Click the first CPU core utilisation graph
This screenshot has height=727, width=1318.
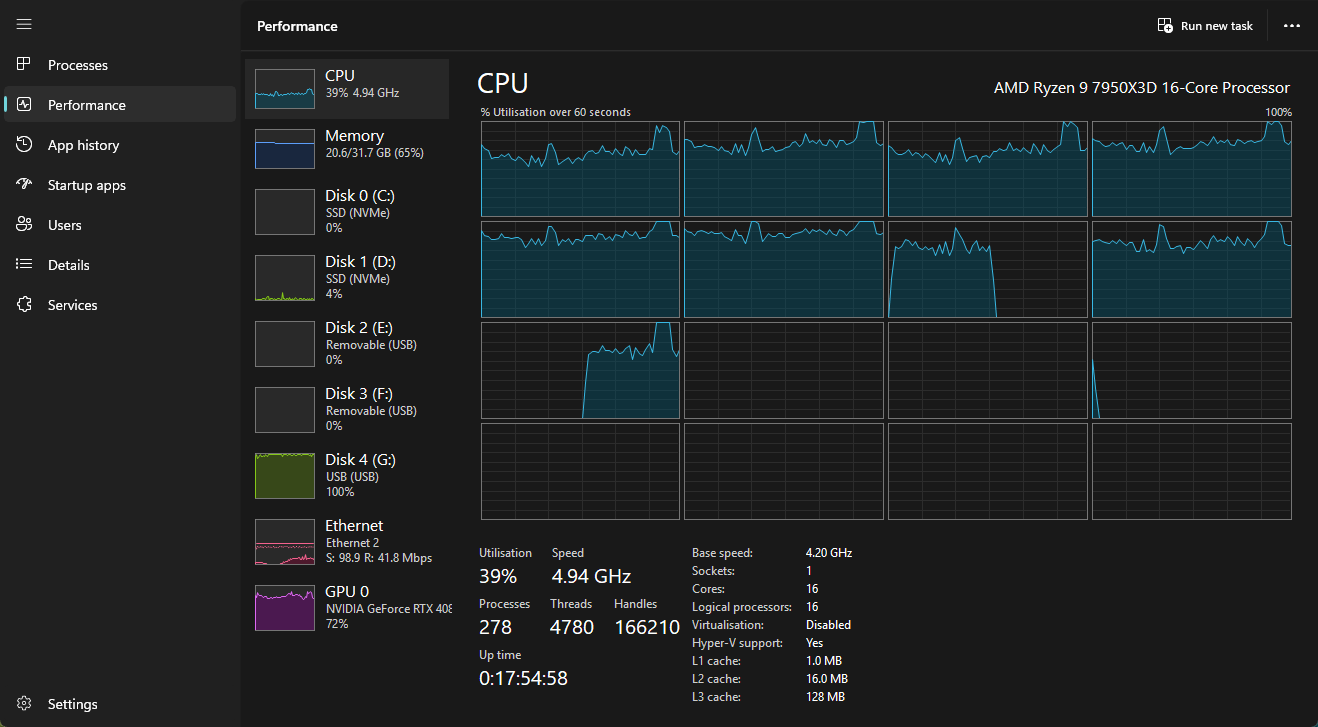click(580, 169)
